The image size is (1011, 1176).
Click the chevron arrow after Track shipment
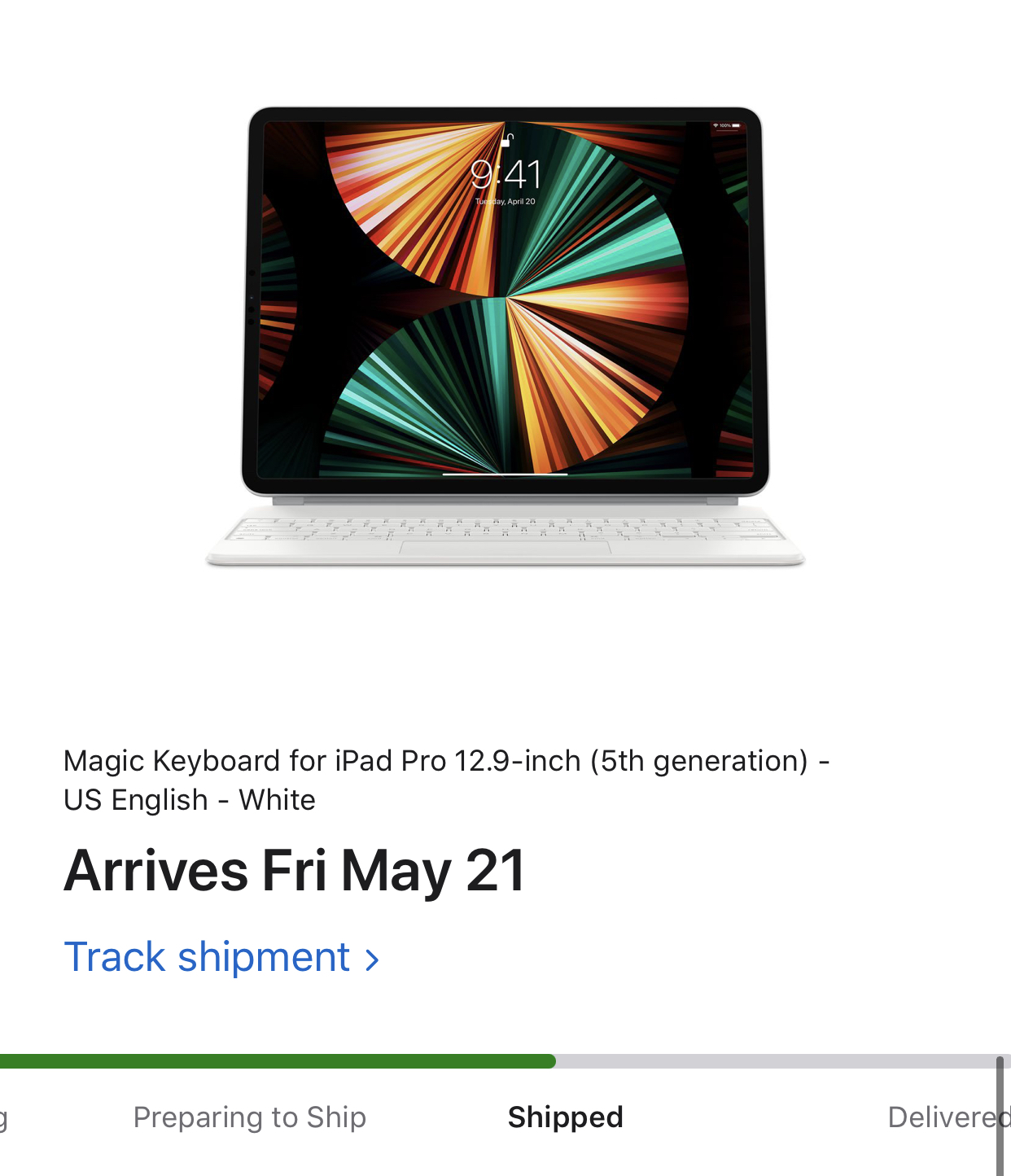coord(372,960)
